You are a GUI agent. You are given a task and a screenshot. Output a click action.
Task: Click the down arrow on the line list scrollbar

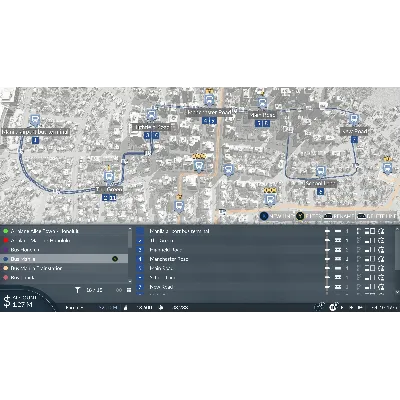pos(130,281)
